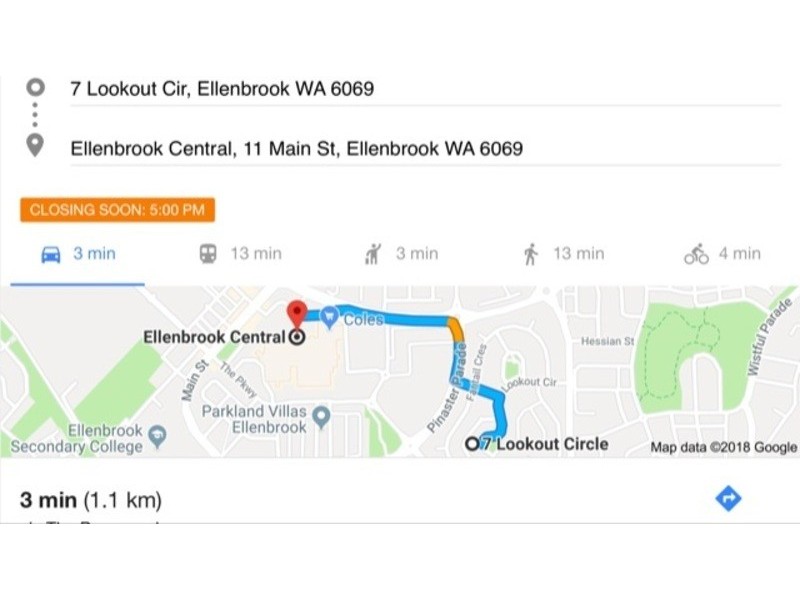Screen dimensions: 800x600
Task: Tap the Ellenbrook Secondary College marker
Action: pyautogui.click(x=157, y=434)
